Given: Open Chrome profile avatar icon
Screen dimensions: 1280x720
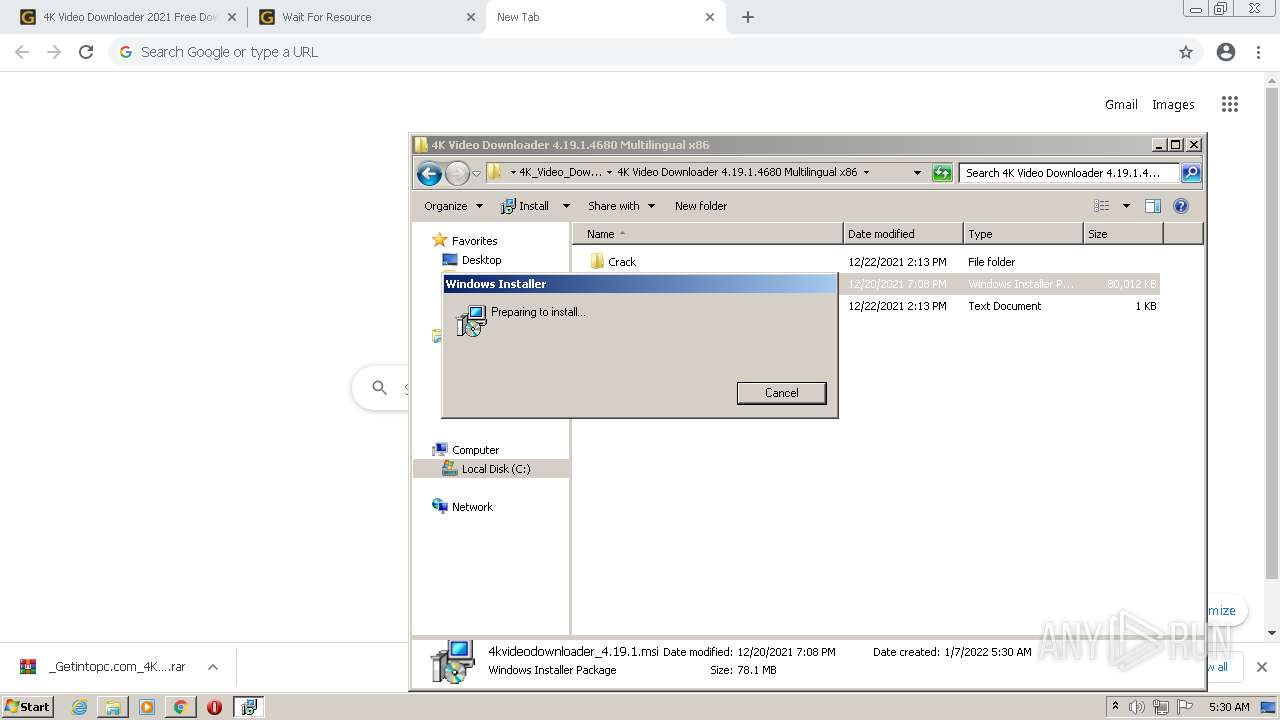Looking at the screenshot, I should 1226,52.
